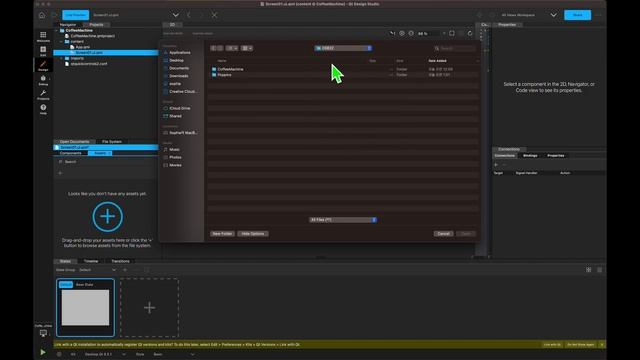This screenshot has width=640, height=360.
Task: Select the Base State thumbnail
Action: [85, 308]
